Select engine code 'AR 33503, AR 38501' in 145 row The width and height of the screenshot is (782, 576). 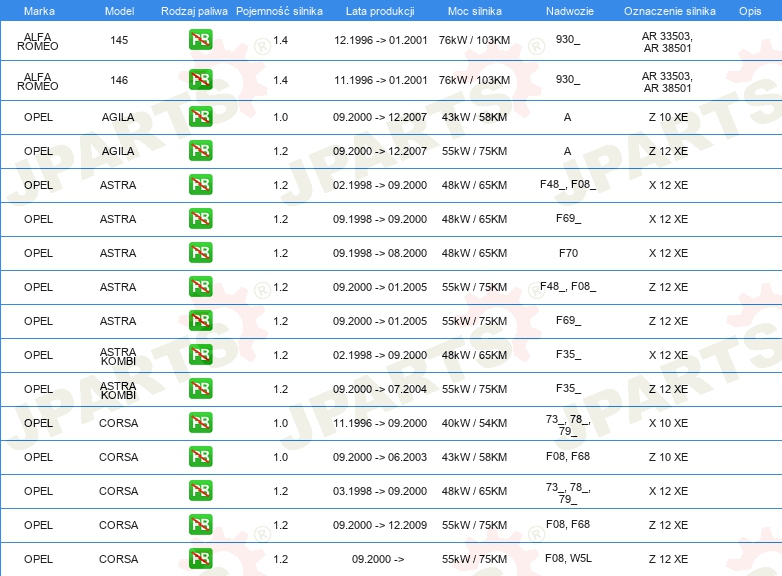pos(667,42)
